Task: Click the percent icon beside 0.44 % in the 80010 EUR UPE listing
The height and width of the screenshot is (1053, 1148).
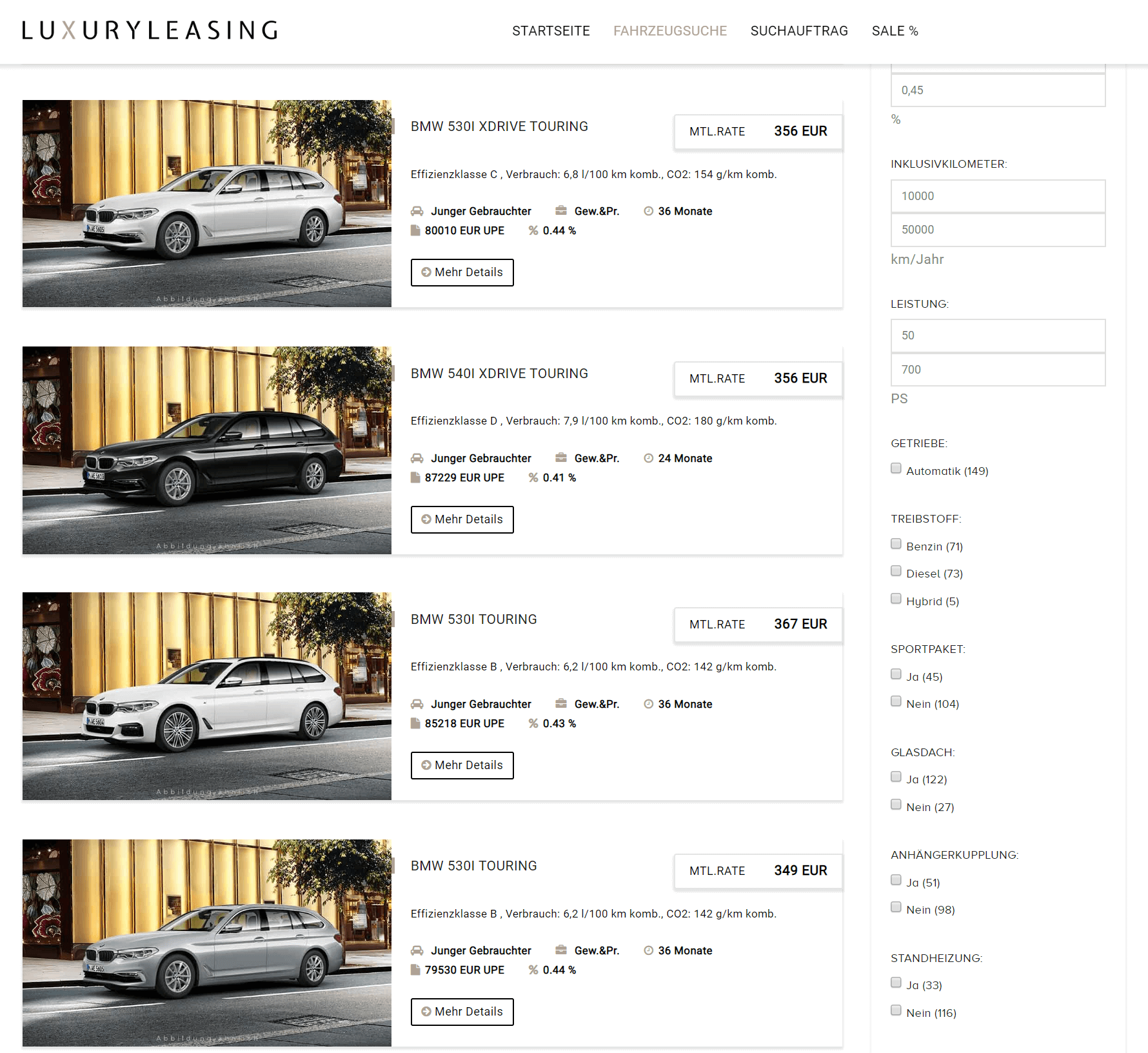Action: tap(533, 230)
